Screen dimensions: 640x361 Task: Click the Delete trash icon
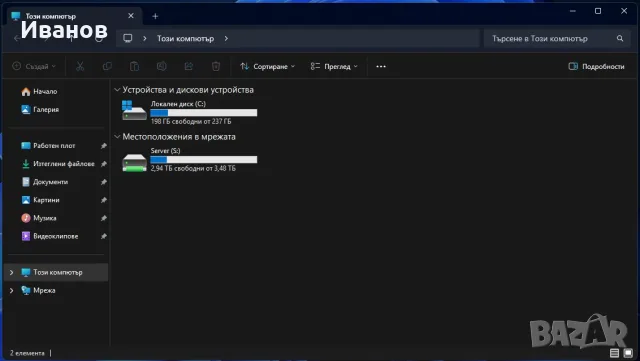[216, 66]
